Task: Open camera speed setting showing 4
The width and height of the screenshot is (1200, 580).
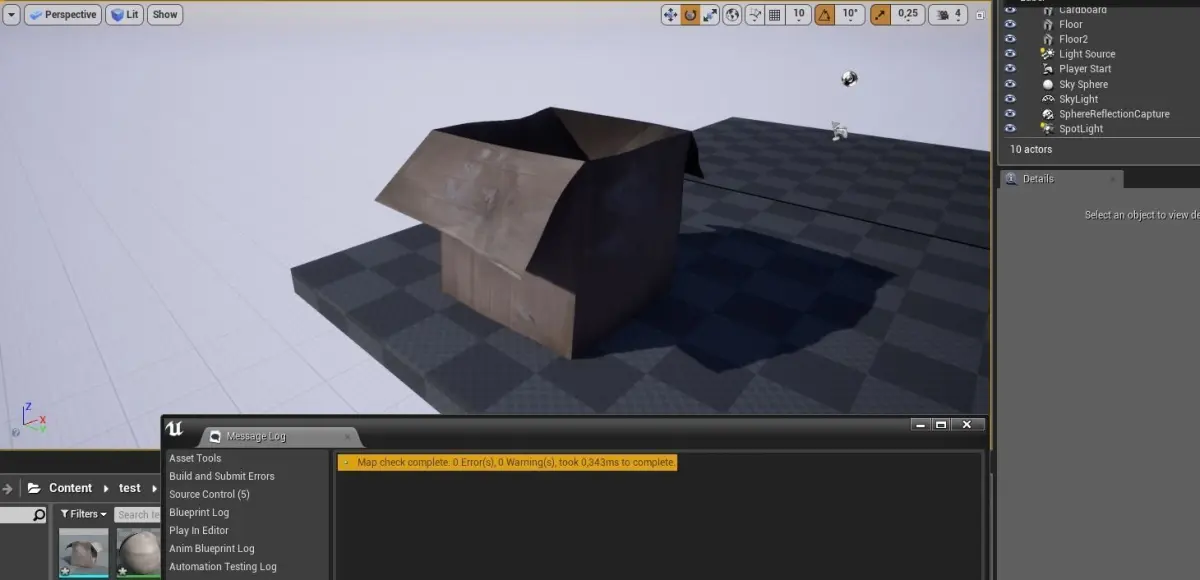Action: 948,15
